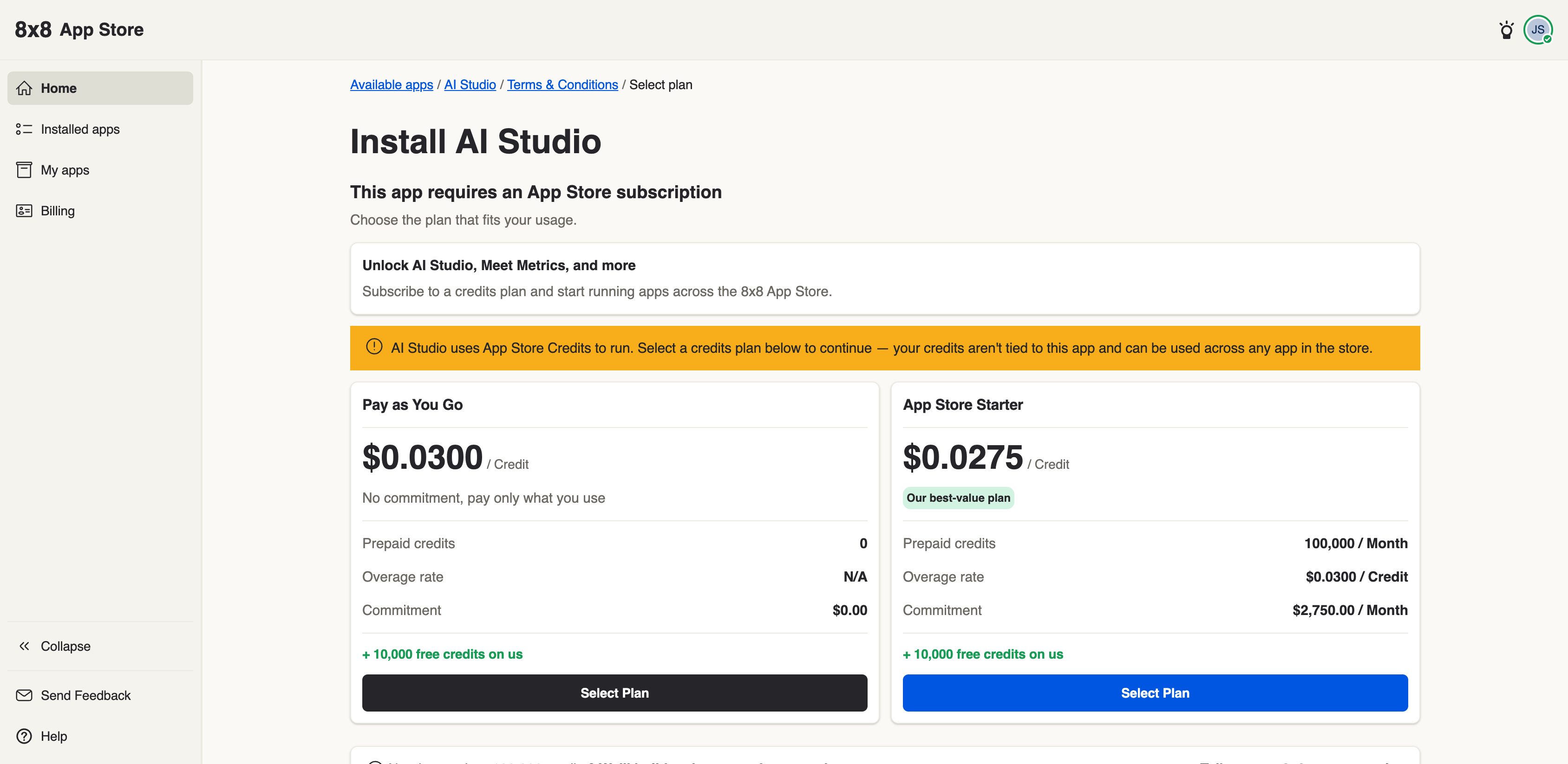Screen dimensions: 1568x764
Task: Open Installed apps in the sidebar
Action: pyautogui.click(x=100, y=129)
